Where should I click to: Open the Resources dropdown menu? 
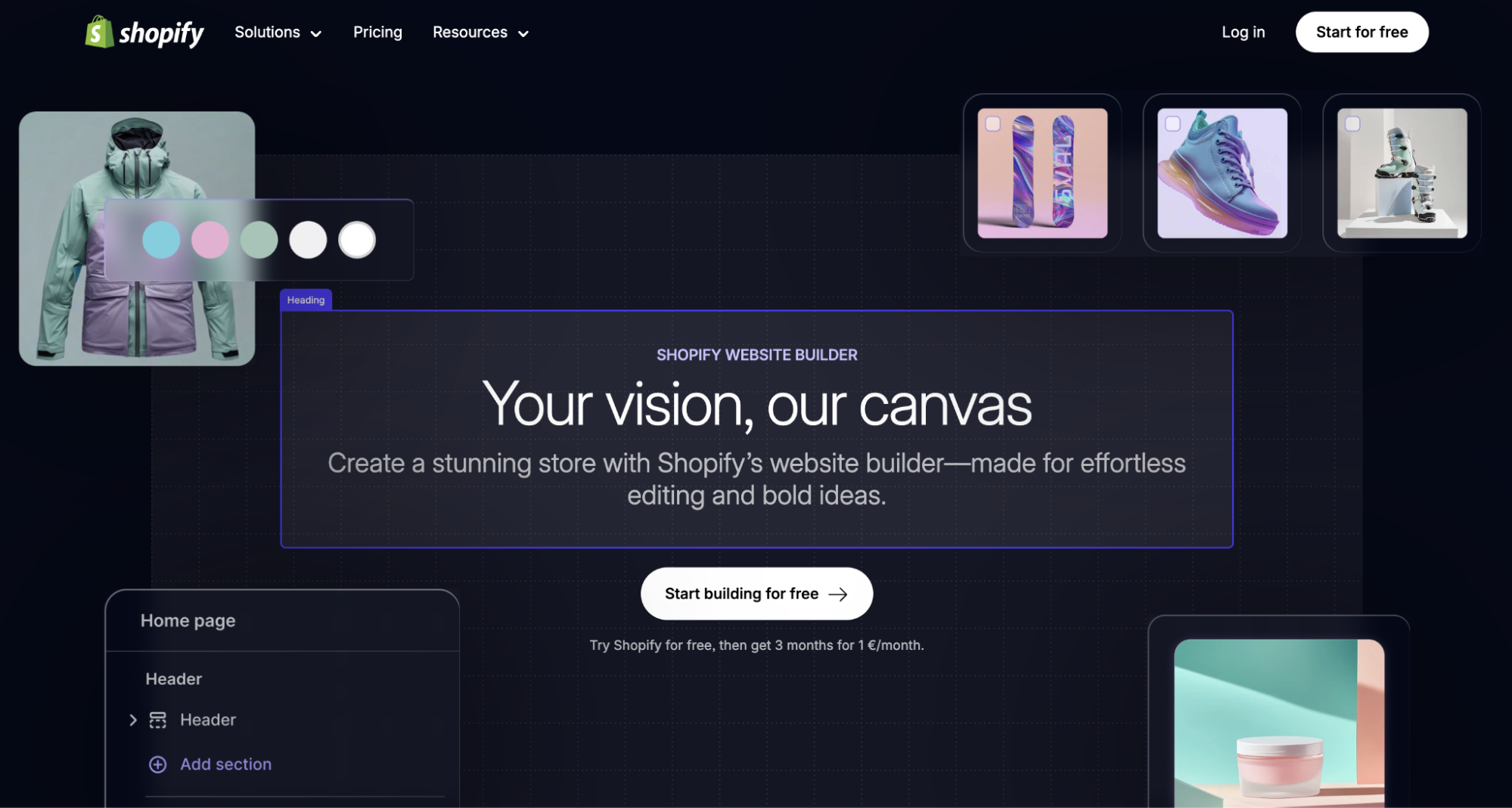coord(480,33)
